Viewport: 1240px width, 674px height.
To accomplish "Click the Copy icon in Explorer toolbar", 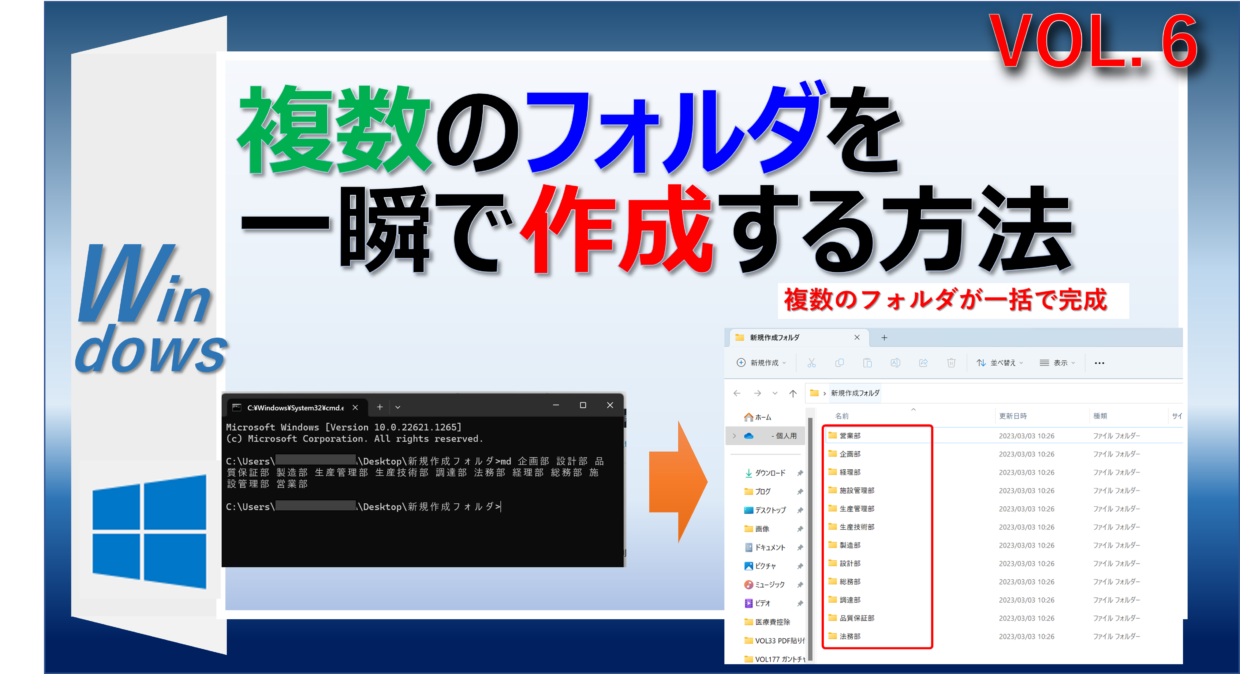I will coord(840,363).
